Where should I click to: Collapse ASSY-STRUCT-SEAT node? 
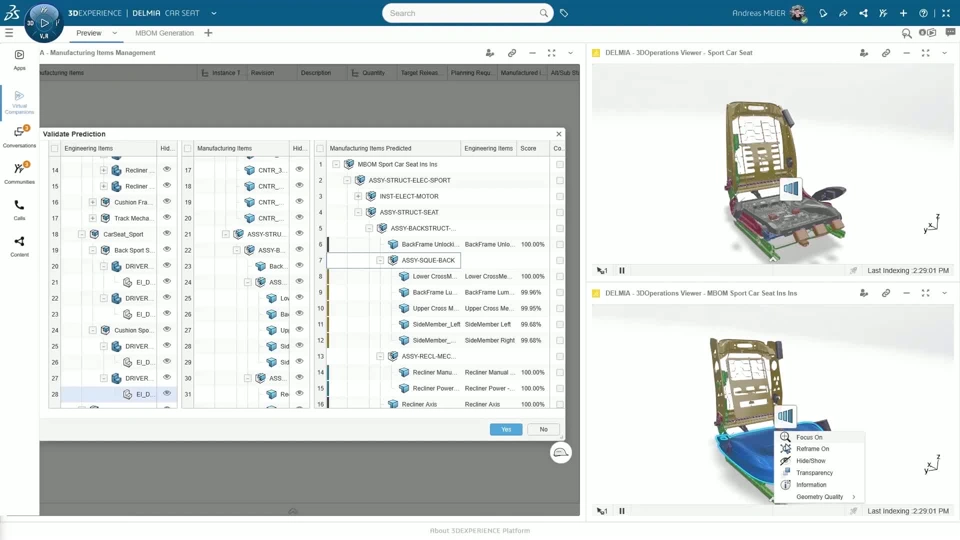[358, 212]
